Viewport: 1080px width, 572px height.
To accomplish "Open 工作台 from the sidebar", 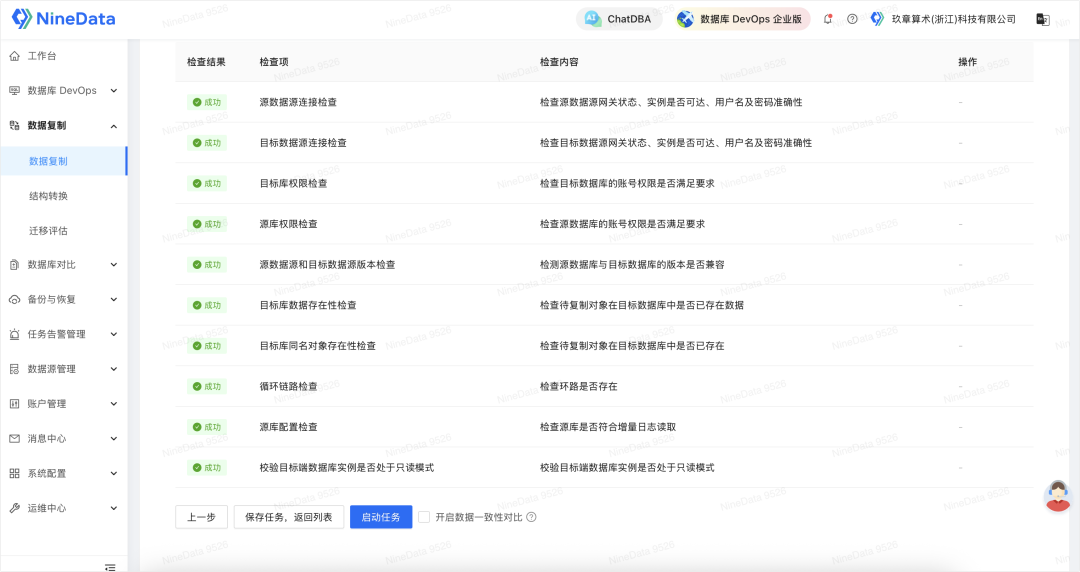I will [42, 56].
